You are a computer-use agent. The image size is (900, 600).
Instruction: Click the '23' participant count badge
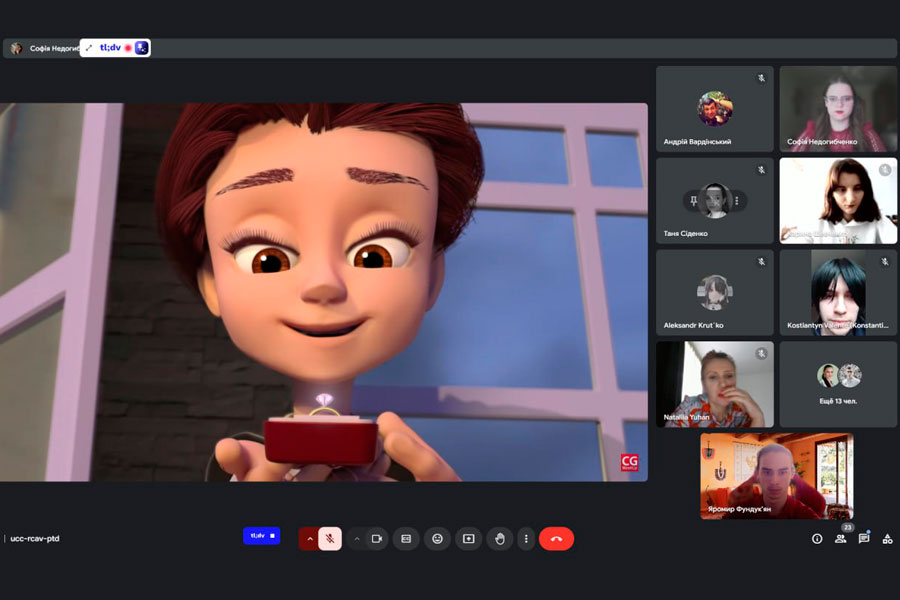coord(848,527)
